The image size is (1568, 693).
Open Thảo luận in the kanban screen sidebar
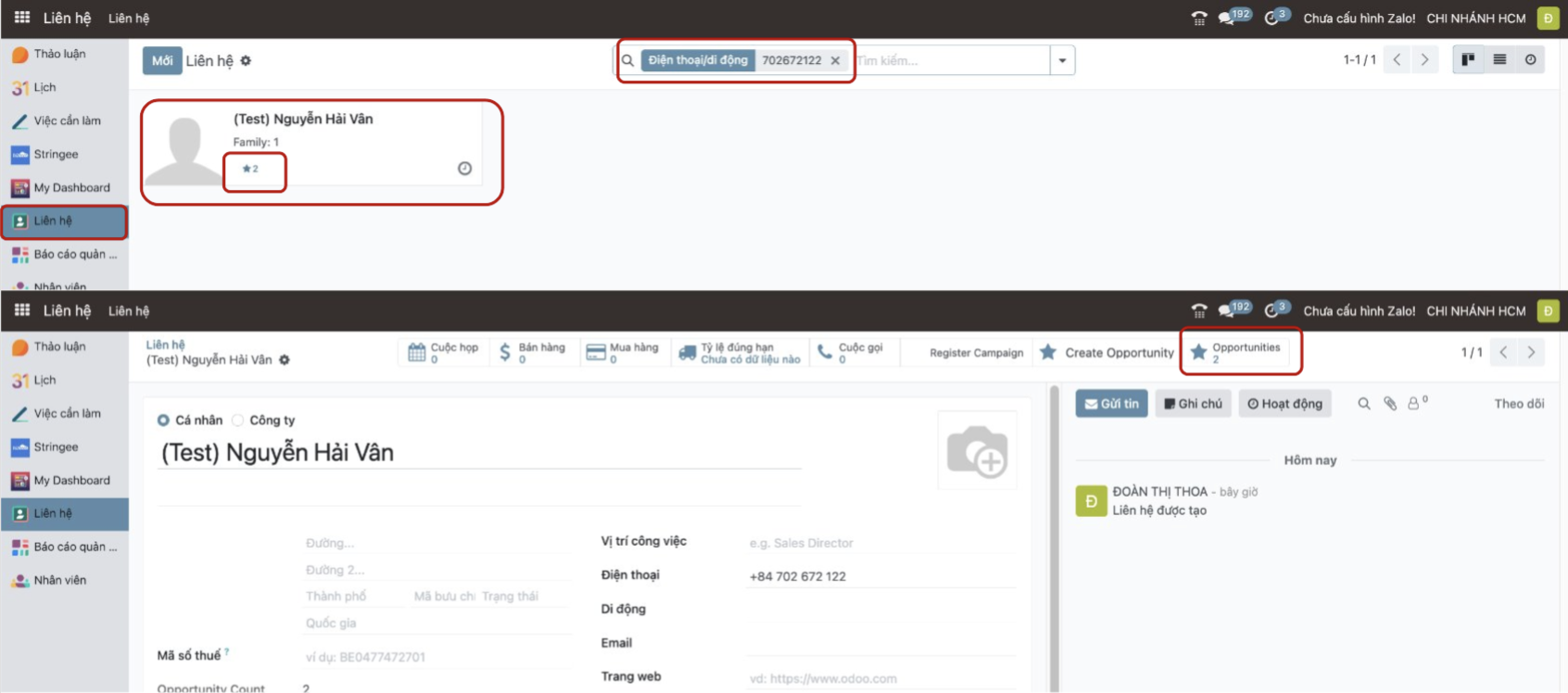coord(64,54)
